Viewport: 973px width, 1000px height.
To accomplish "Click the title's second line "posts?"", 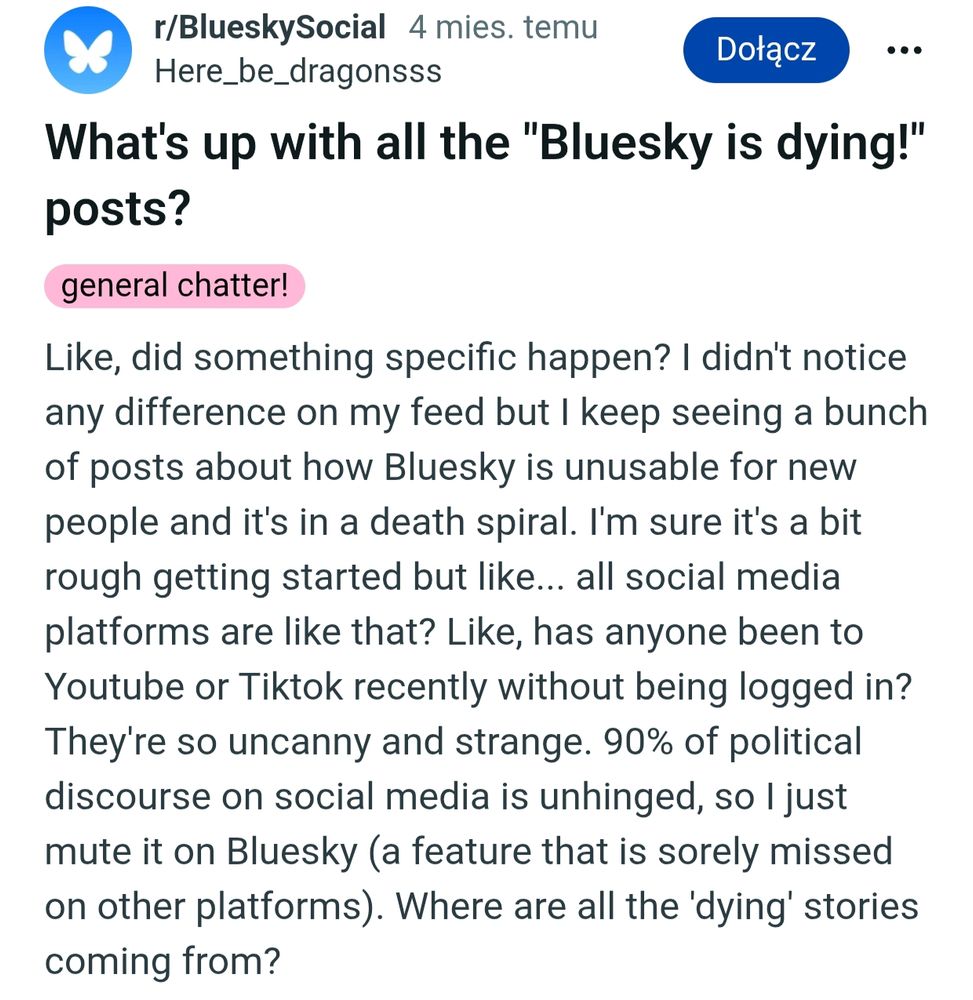I will [116, 211].
